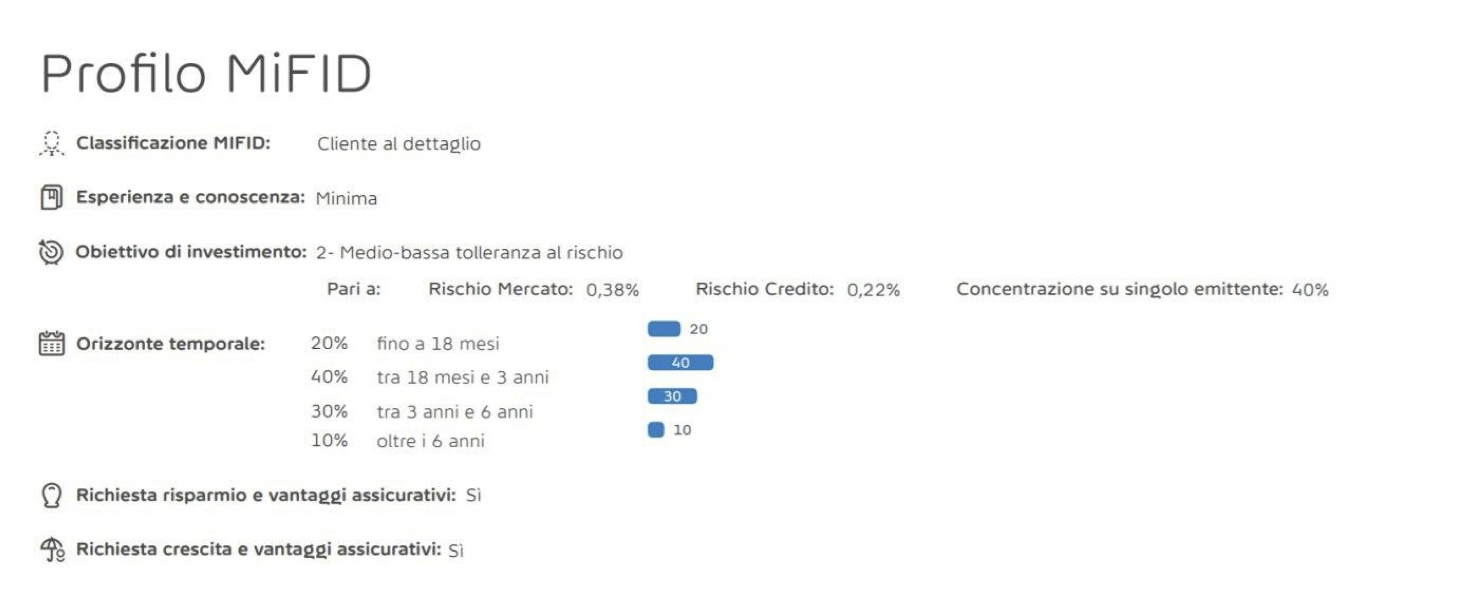The image size is (1462, 606).
Task: Click the fino a 18 mesi row
Action: tap(405, 343)
